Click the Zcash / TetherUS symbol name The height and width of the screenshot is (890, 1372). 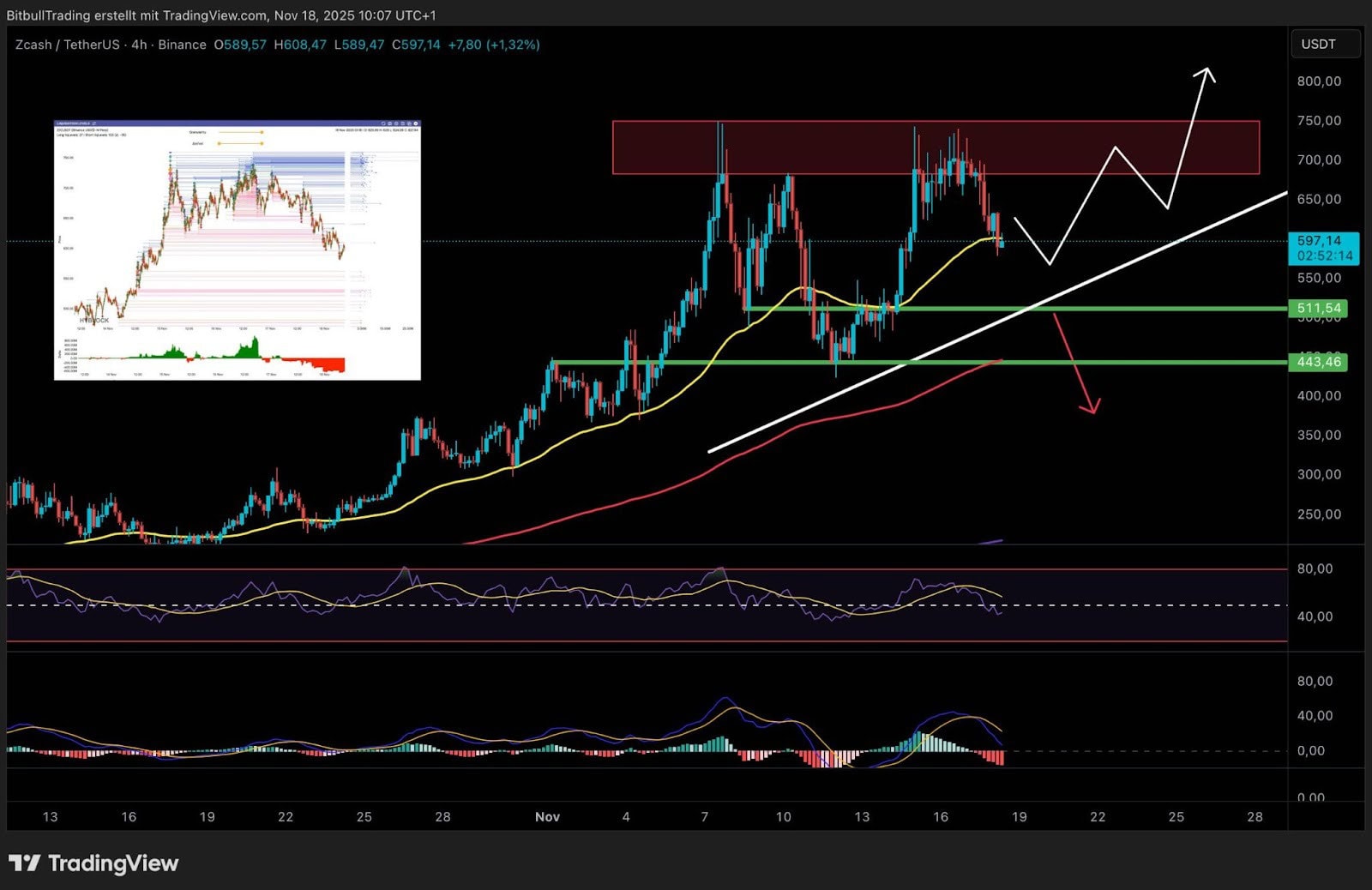click(x=68, y=45)
